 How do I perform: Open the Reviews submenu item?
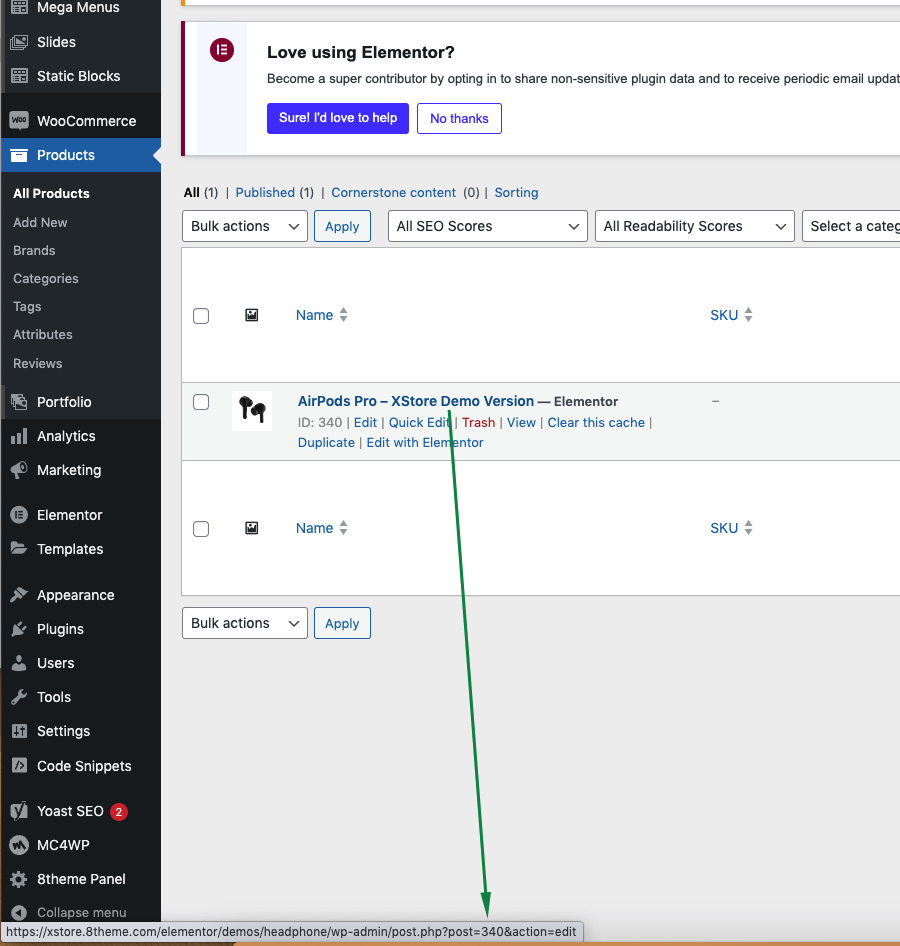click(x=37, y=363)
